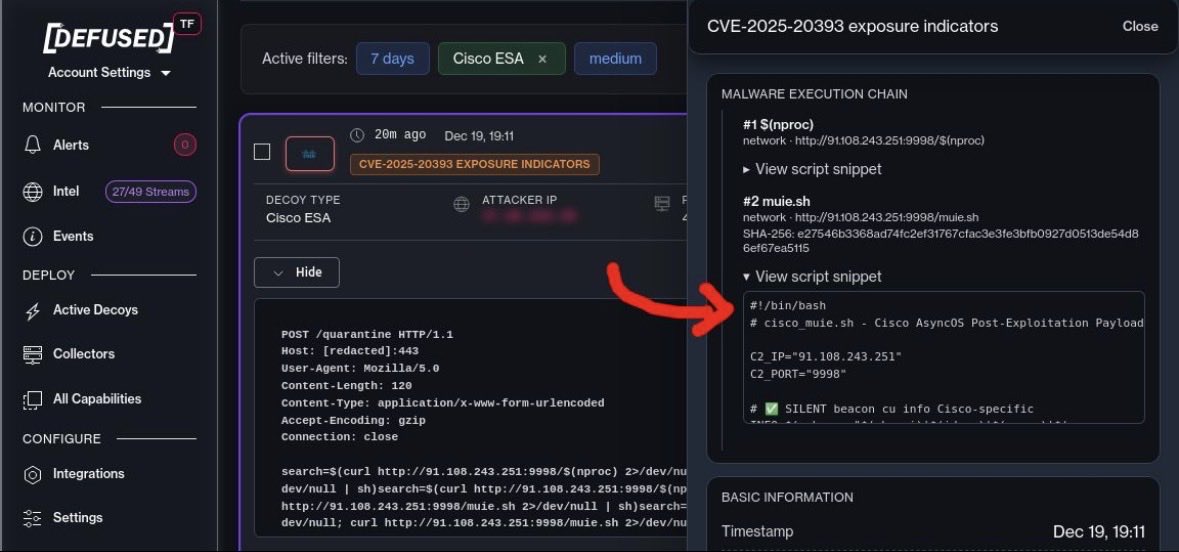Open Alerts from the sidebar
Viewport: 1179px width, 552px height.
71,145
